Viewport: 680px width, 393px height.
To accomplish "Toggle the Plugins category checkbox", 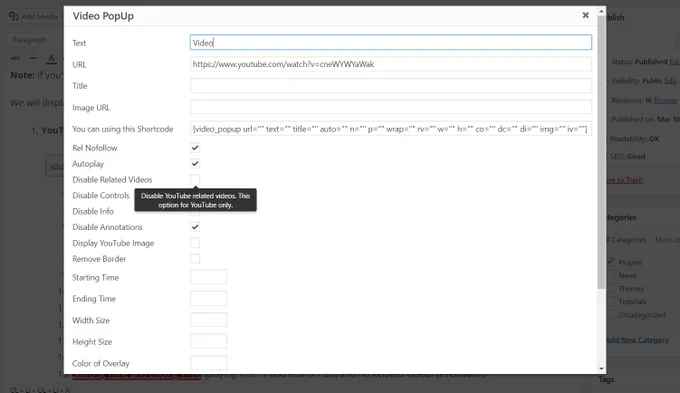I will [611, 262].
